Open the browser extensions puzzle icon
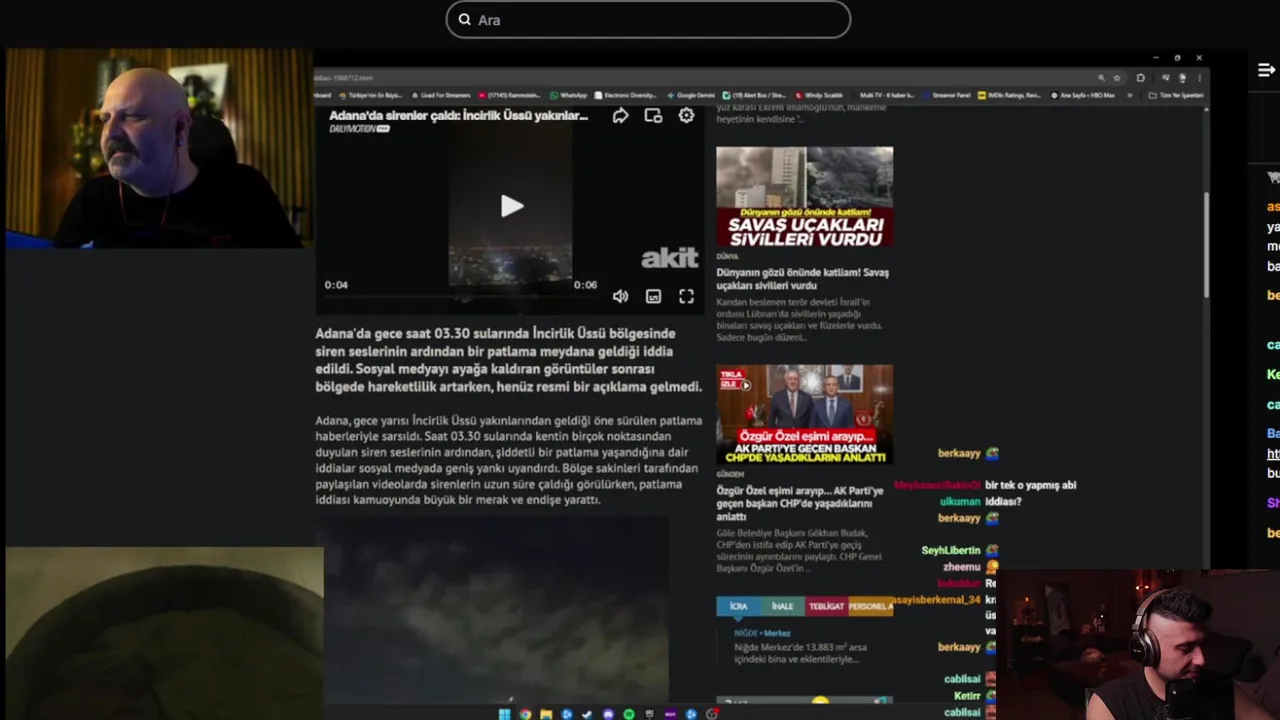This screenshot has height=720, width=1280. [x=1140, y=78]
